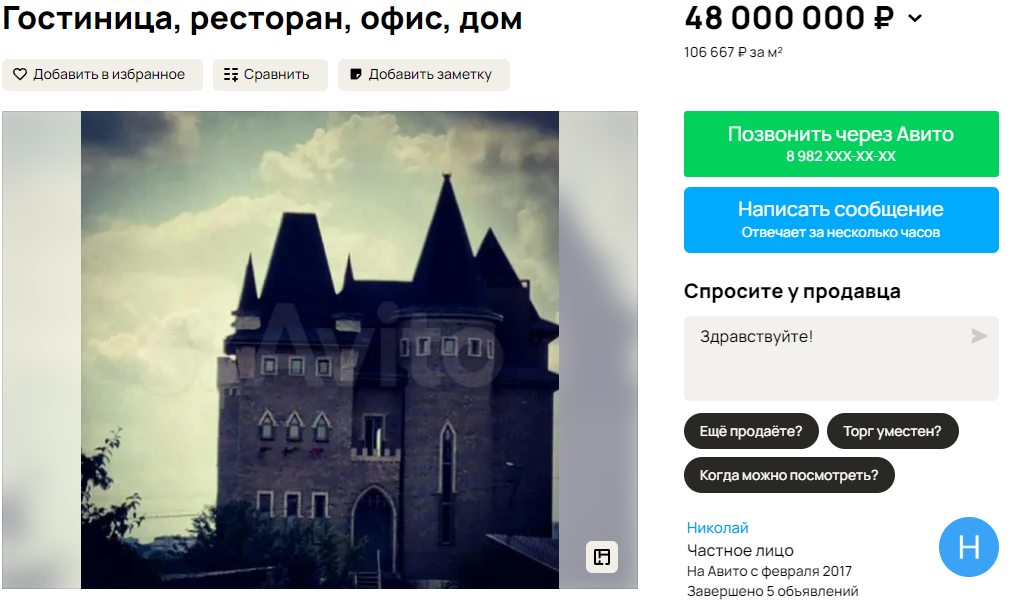
Task: Open the castle photo in gallery
Action: [x=320, y=350]
